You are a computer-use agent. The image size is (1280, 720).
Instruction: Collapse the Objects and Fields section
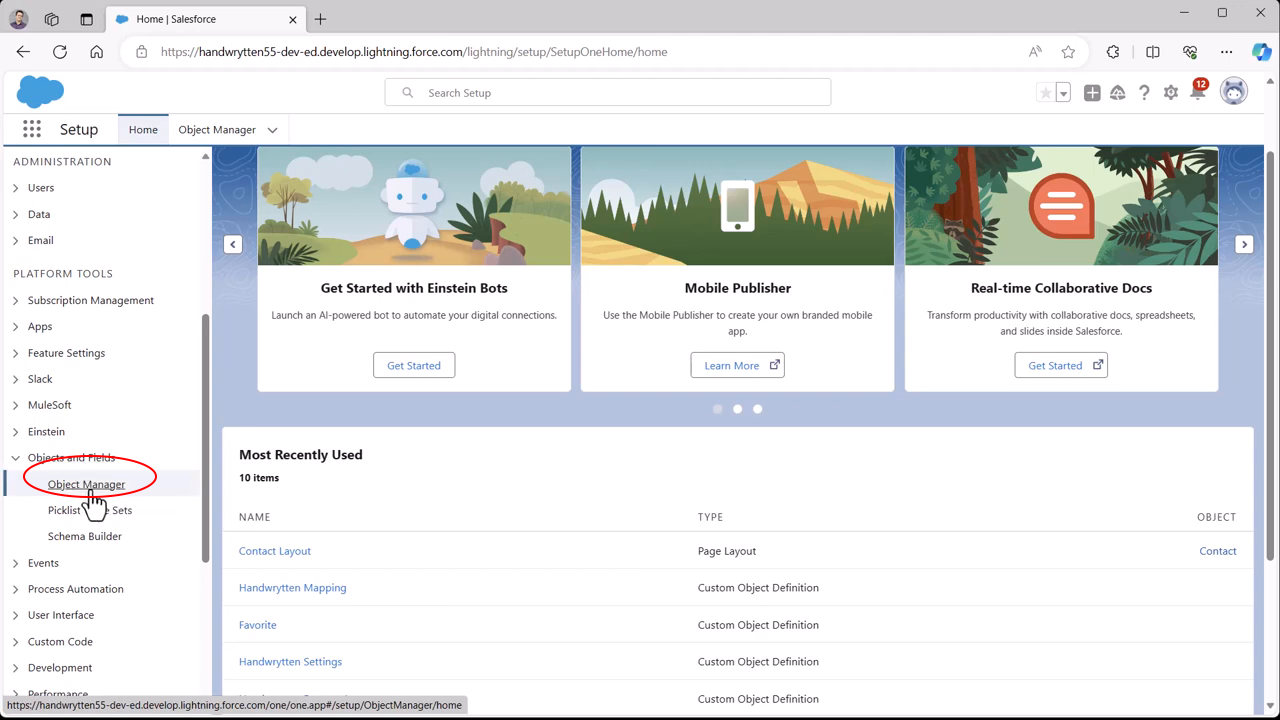click(x=16, y=458)
